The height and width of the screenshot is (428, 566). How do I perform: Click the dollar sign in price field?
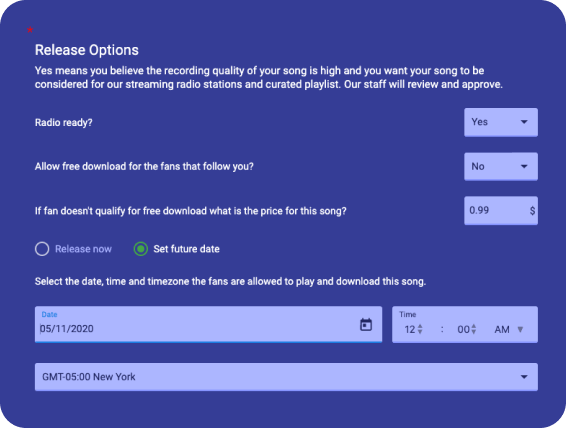(x=532, y=210)
